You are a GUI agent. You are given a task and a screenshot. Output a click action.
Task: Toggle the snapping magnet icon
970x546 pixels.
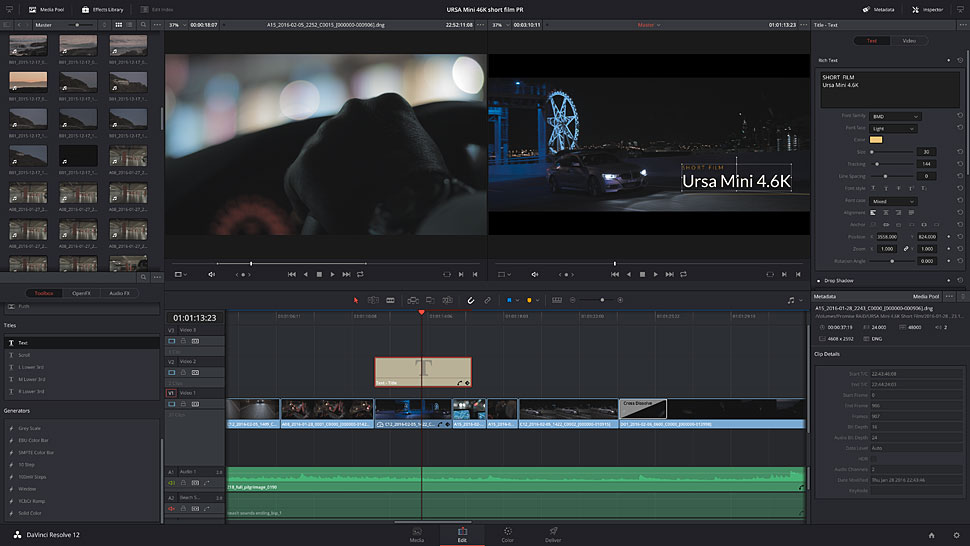(x=471, y=300)
